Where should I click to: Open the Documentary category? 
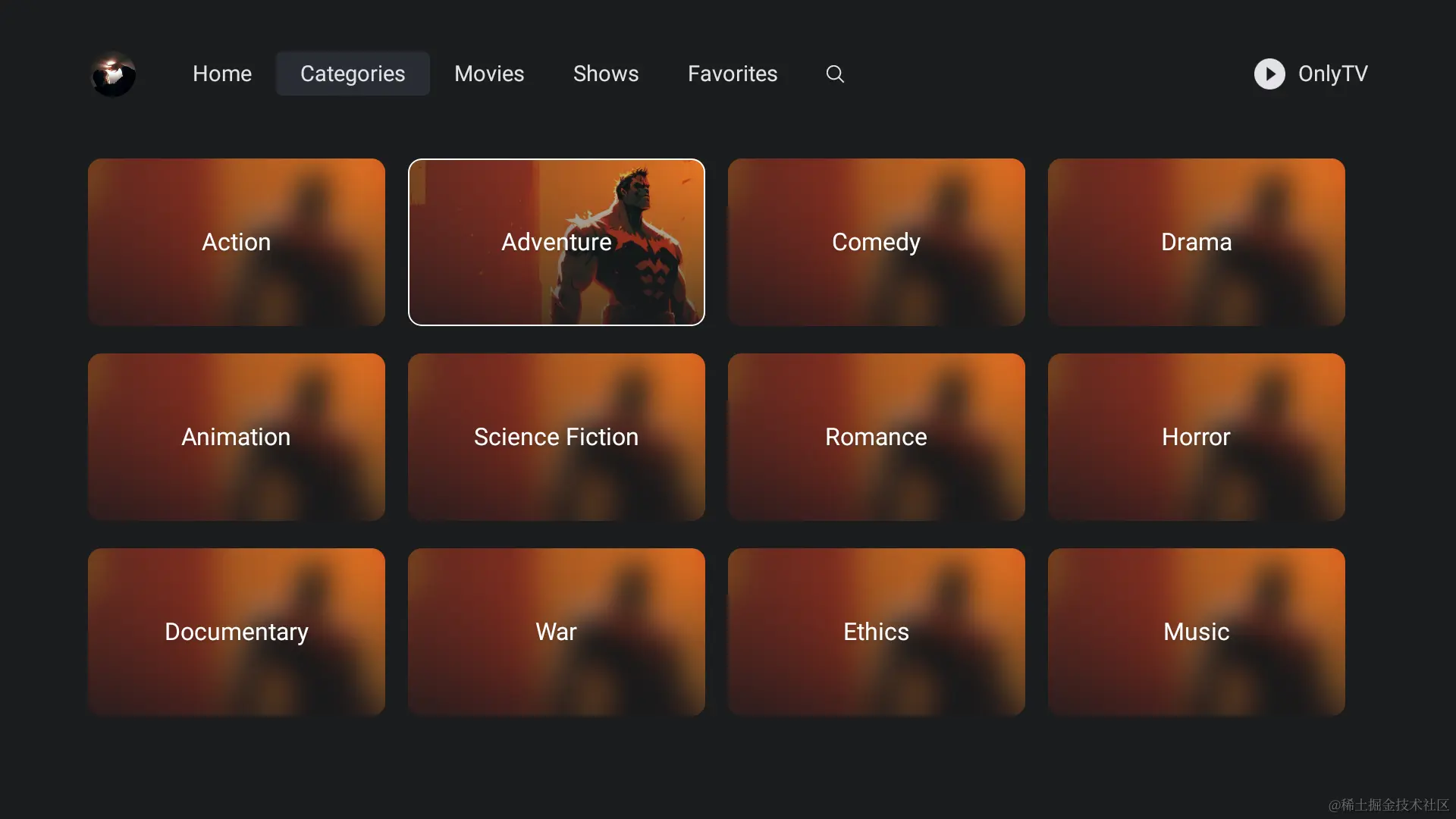pyautogui.click(x=236, y=632)
